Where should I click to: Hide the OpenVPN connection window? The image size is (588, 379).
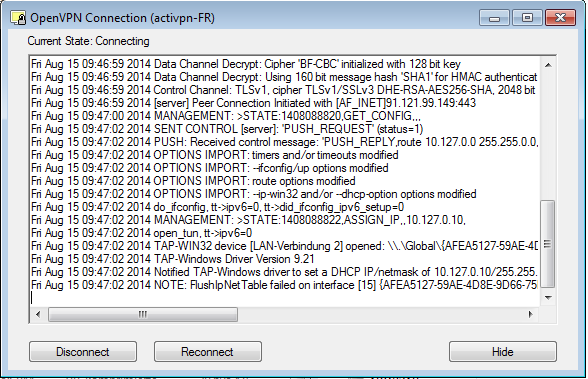502,352
